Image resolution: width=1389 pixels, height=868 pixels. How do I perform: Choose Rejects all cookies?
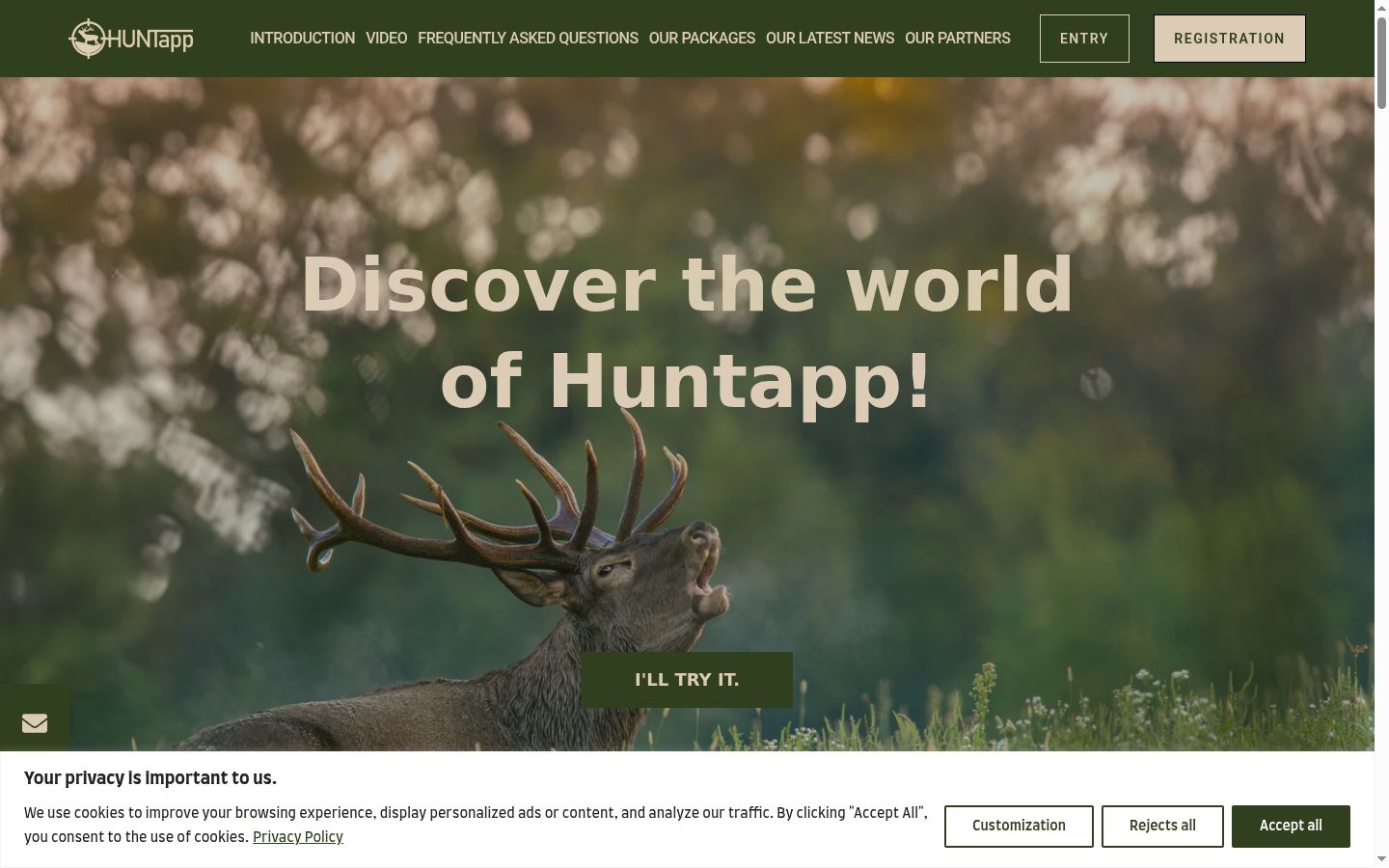(1162, 827)
